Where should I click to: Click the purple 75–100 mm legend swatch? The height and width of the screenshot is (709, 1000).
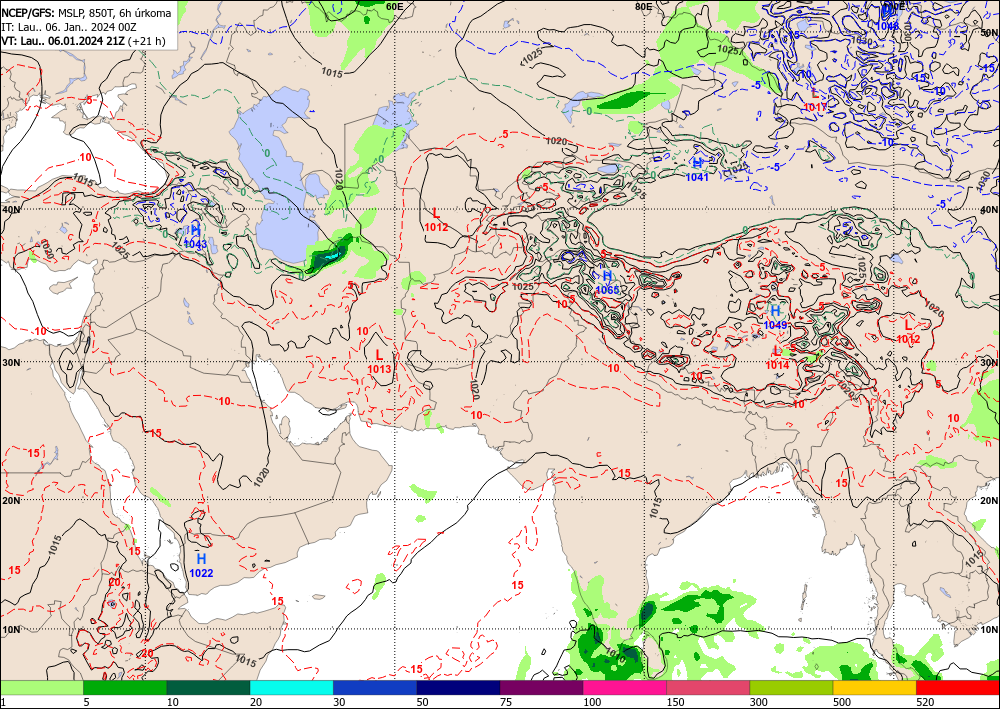click(x=541, y=687)
